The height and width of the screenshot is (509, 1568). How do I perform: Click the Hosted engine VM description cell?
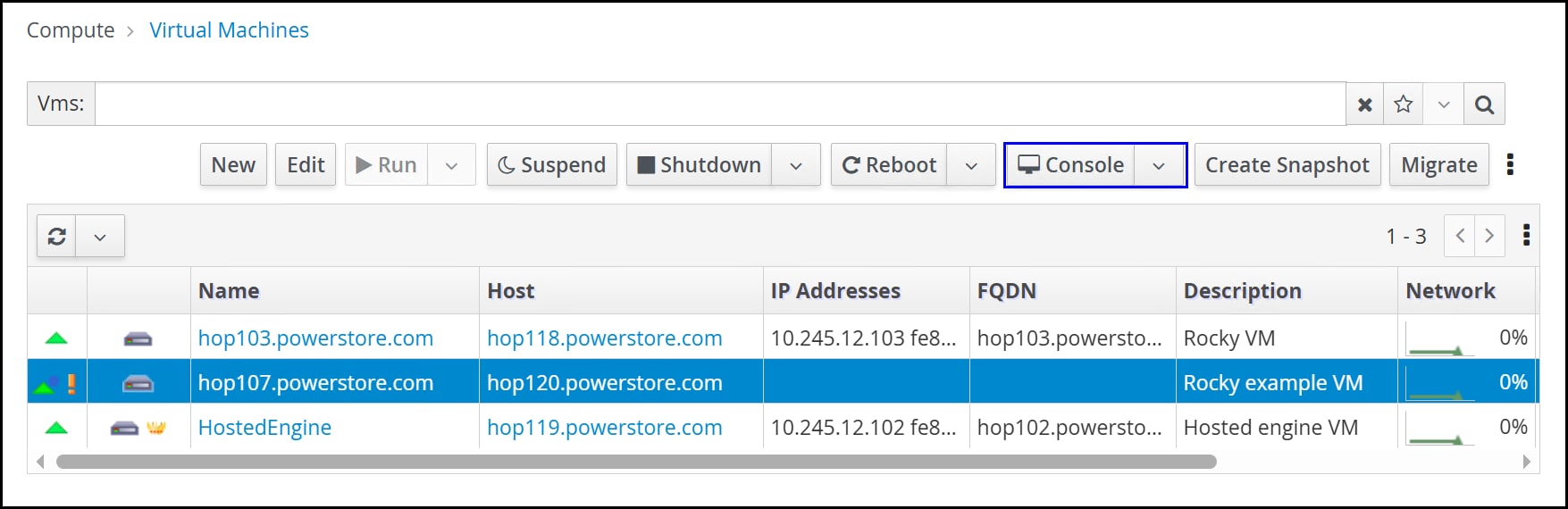[x=1270, y=428]
